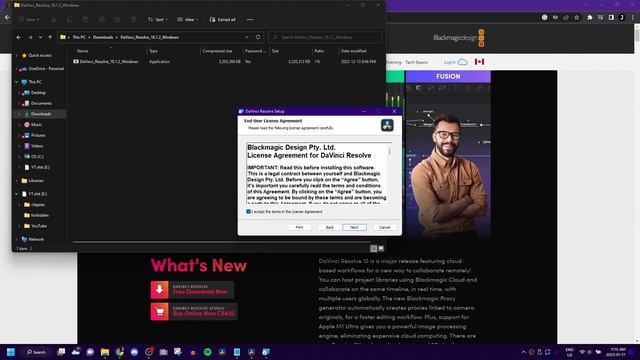The height and width of the screenshot is (360, 640).
Task: Open the Tech Specs tab on Blackmagic site
Action: (x=416, y=62)
